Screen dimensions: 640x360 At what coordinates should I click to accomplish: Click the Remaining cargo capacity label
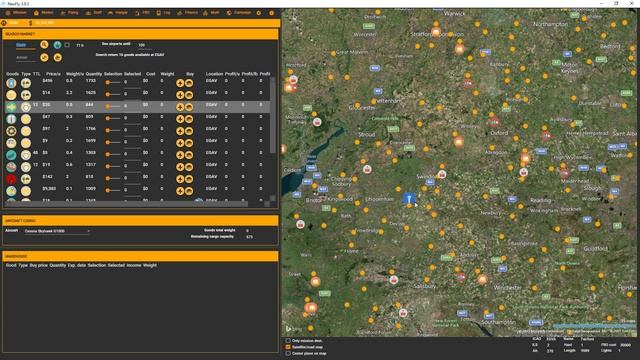pyautogui.click(x=213, y=237)
